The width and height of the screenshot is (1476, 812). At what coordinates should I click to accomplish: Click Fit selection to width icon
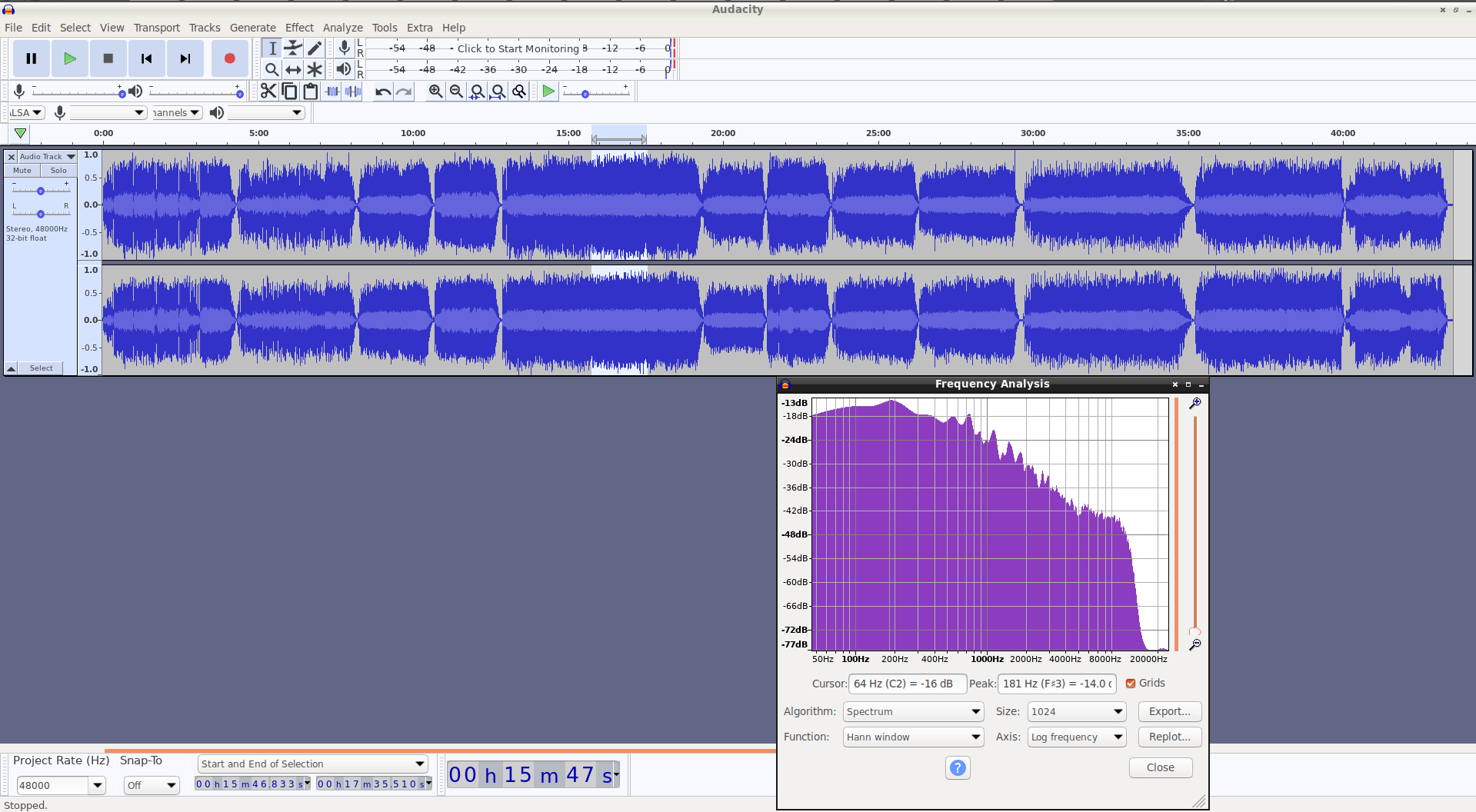coord(478,91)
